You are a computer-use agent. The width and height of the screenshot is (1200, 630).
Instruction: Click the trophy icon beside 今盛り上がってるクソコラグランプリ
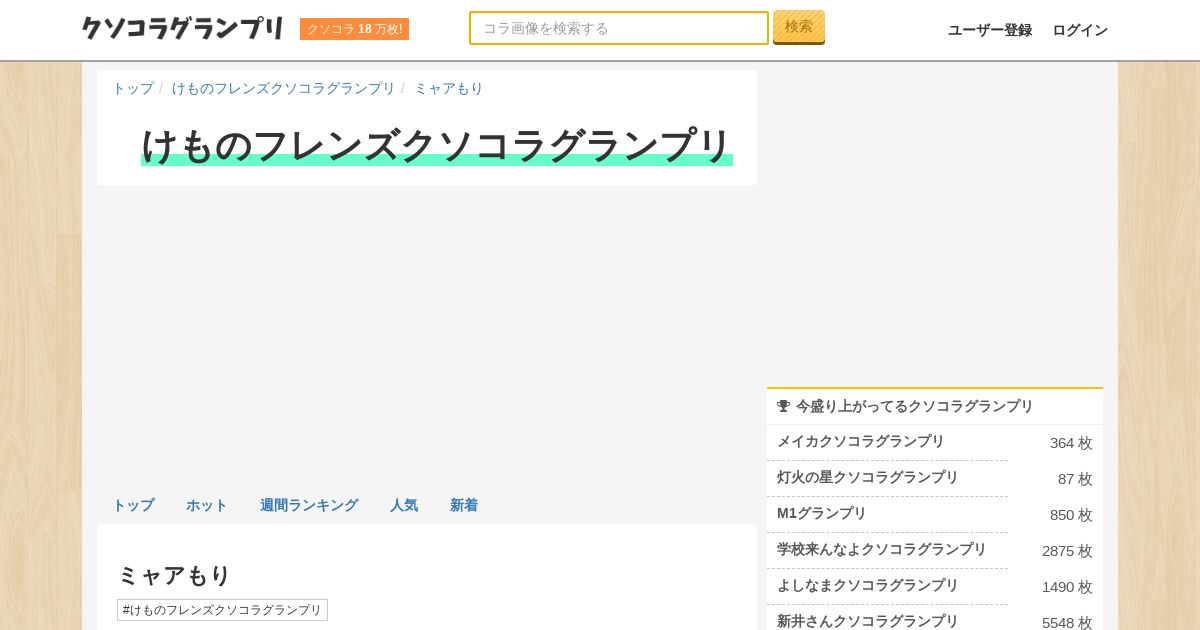click(784, 406)
